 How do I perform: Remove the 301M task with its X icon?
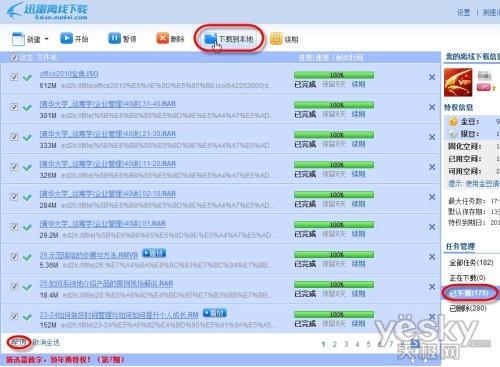point(432,107)
